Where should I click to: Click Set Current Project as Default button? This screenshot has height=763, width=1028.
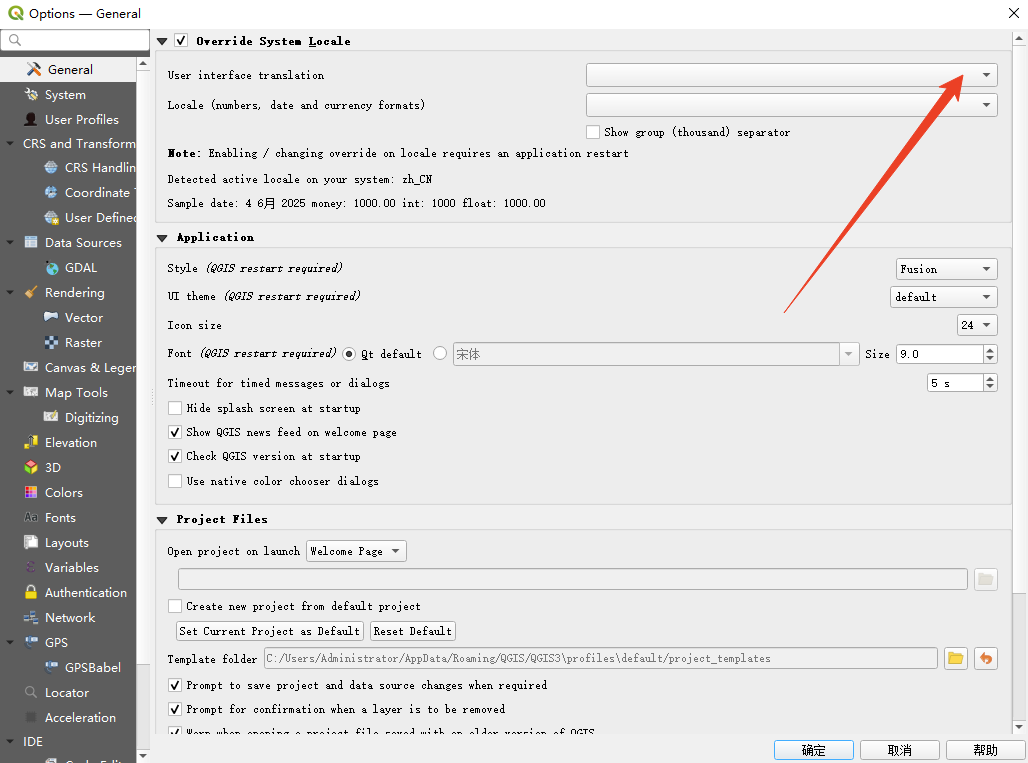(269, 631)
